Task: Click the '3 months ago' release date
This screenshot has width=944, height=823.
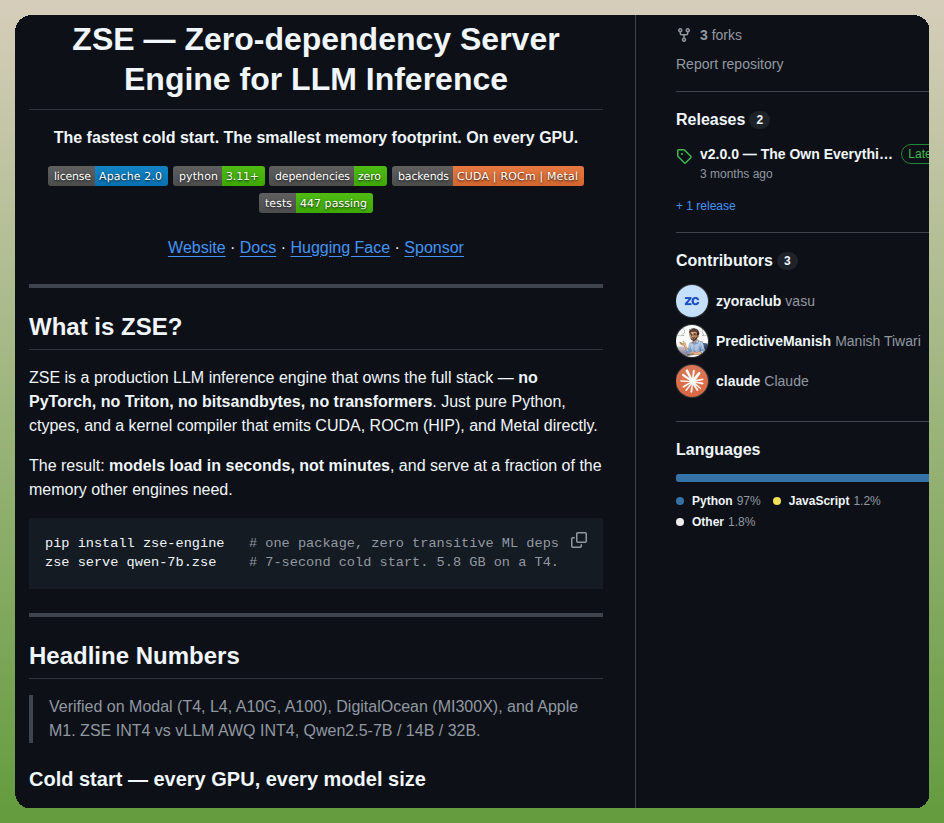Action: click(x=736, y=174)
